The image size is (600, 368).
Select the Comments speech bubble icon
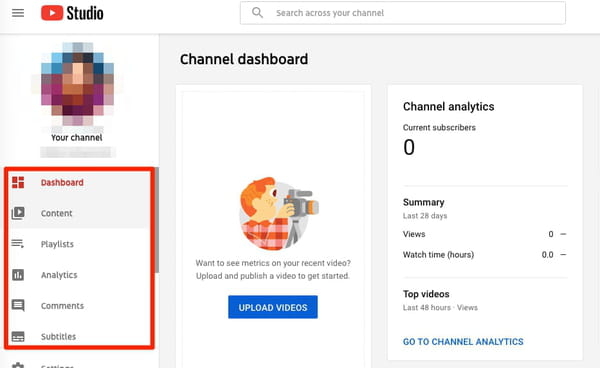coord(18,305)
